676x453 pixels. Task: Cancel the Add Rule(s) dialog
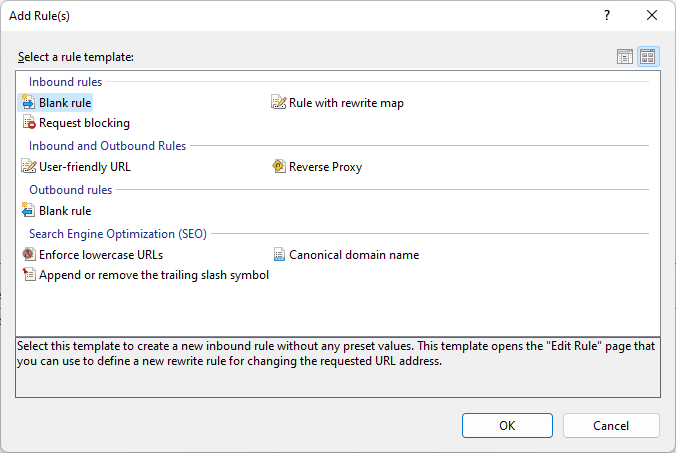point(611,425)
